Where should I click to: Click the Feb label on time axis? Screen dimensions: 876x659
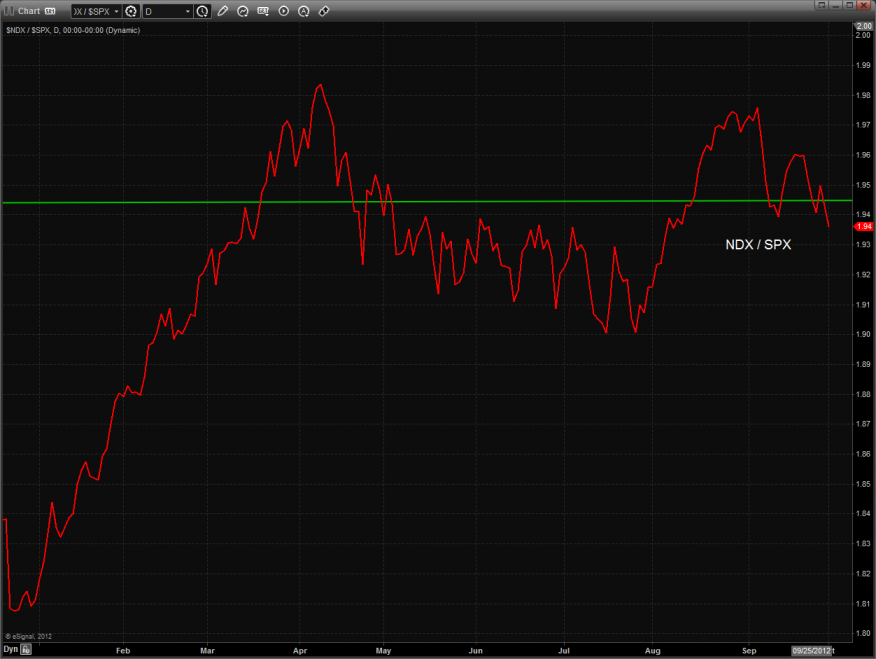tap(123, 651)
